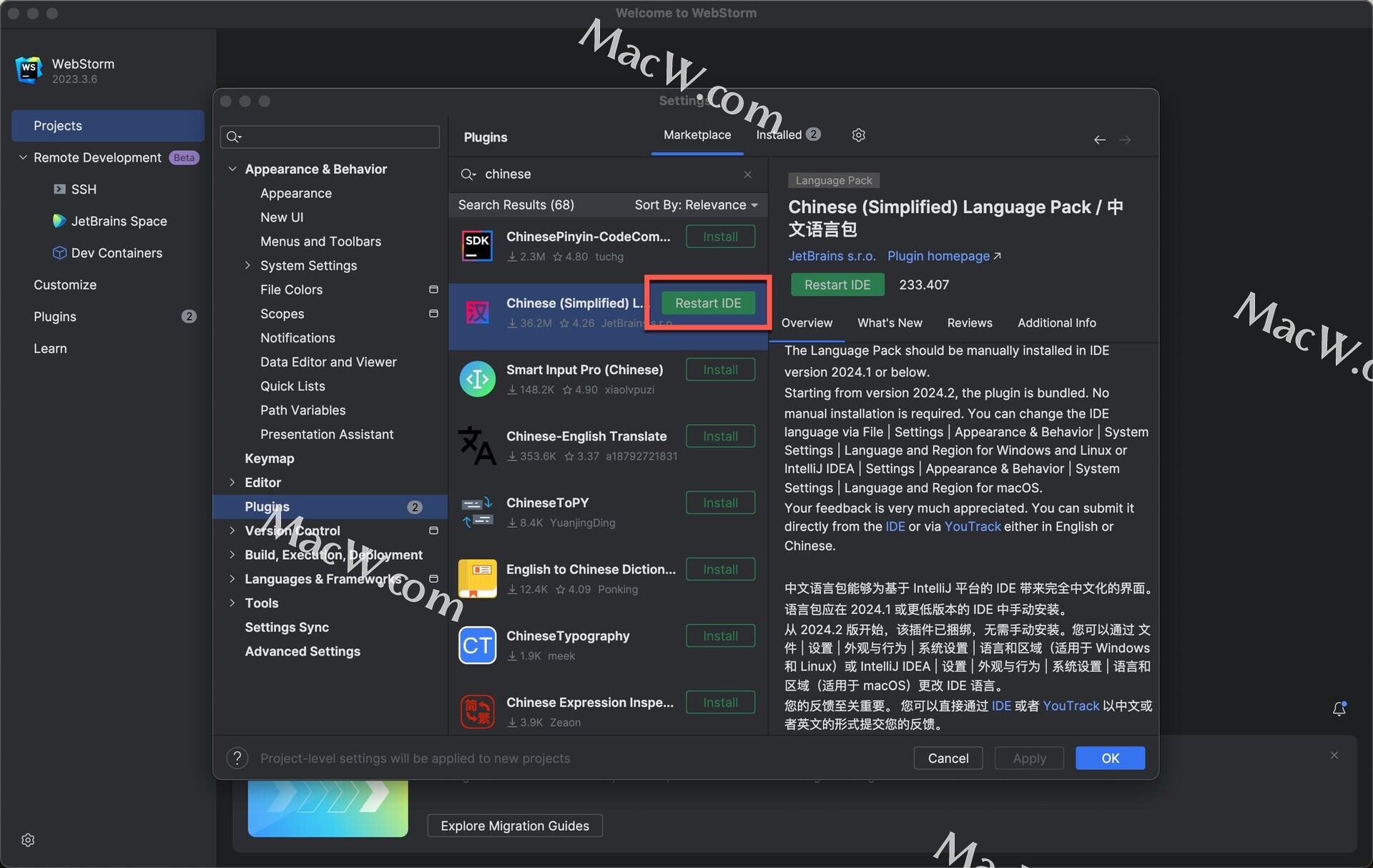Viewport: 1373px width, 868px height.
Task: Open JetBrains s.r.o. vendor link
Action: [832, 256]
